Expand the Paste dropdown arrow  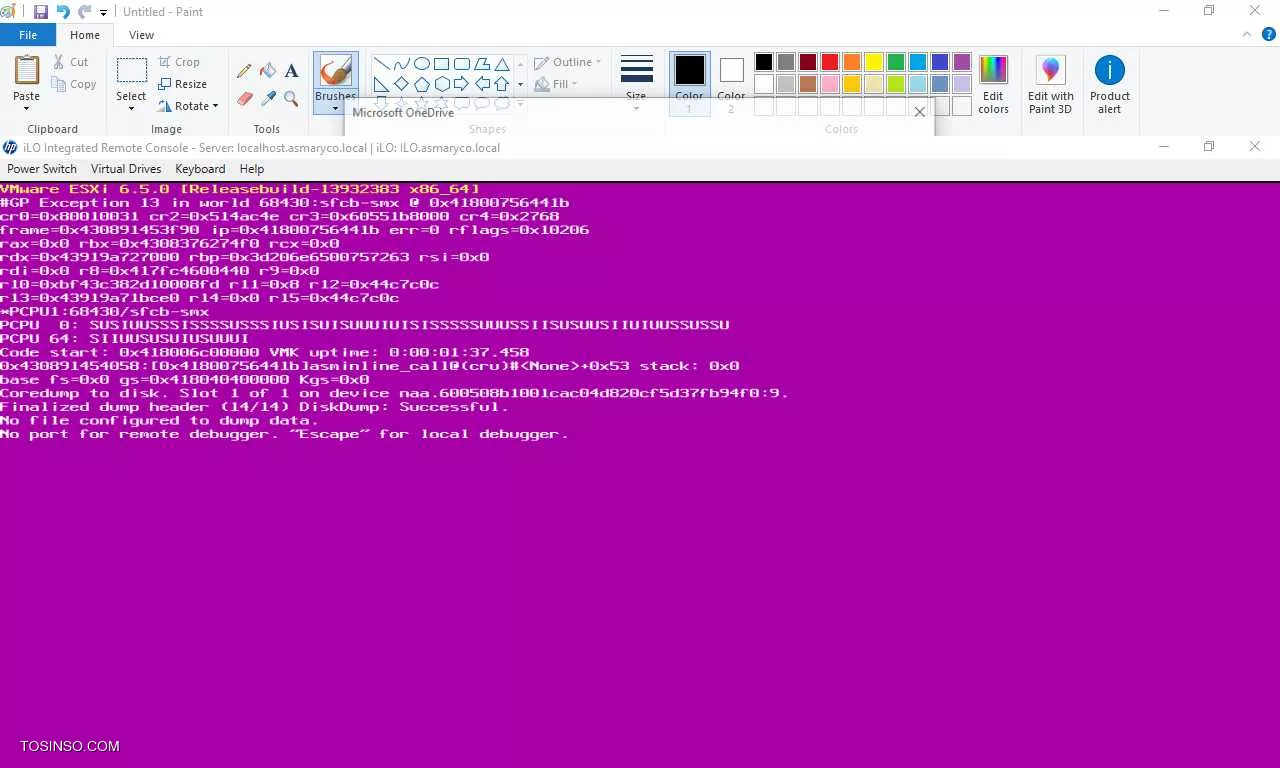click(27, 108)
